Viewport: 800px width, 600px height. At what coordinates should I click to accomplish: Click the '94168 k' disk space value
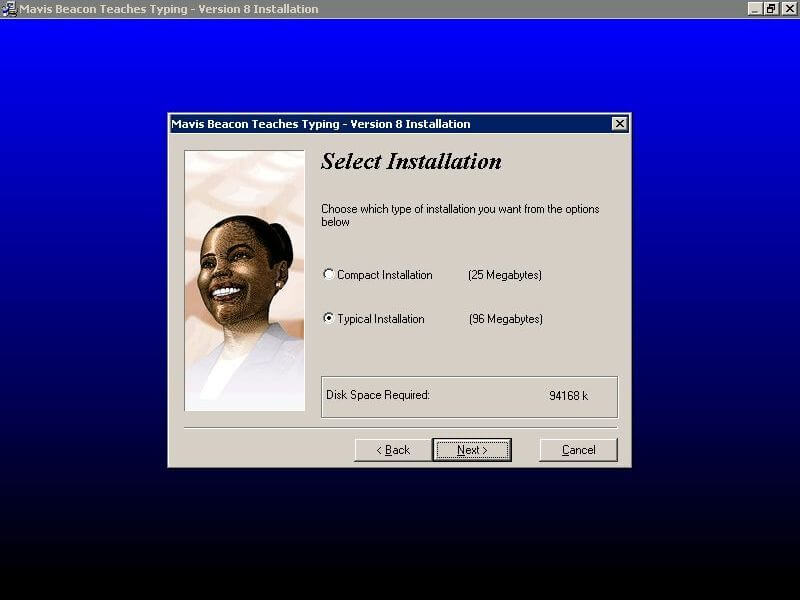[x=568, y=395]
